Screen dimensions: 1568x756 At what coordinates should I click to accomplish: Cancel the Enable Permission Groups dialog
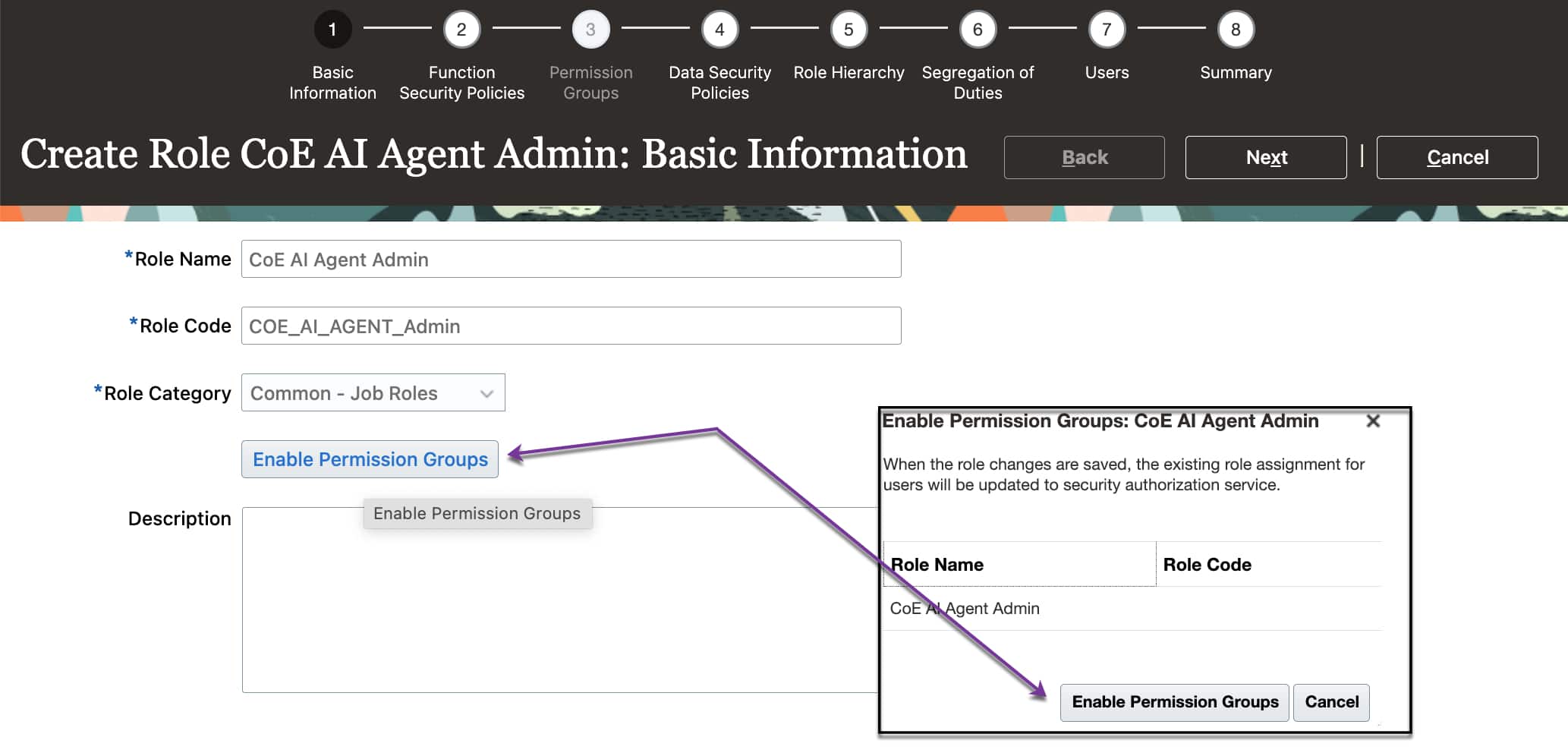pos(1331,702)
